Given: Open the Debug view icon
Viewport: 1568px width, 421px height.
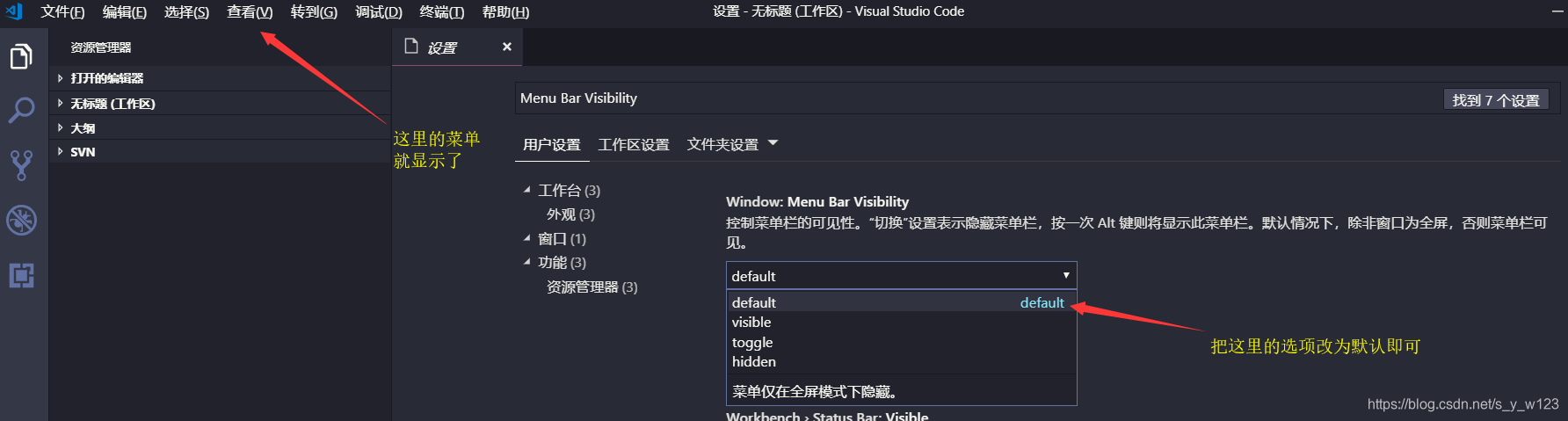Looking at the screenshot, I should [x=21, y=220].
